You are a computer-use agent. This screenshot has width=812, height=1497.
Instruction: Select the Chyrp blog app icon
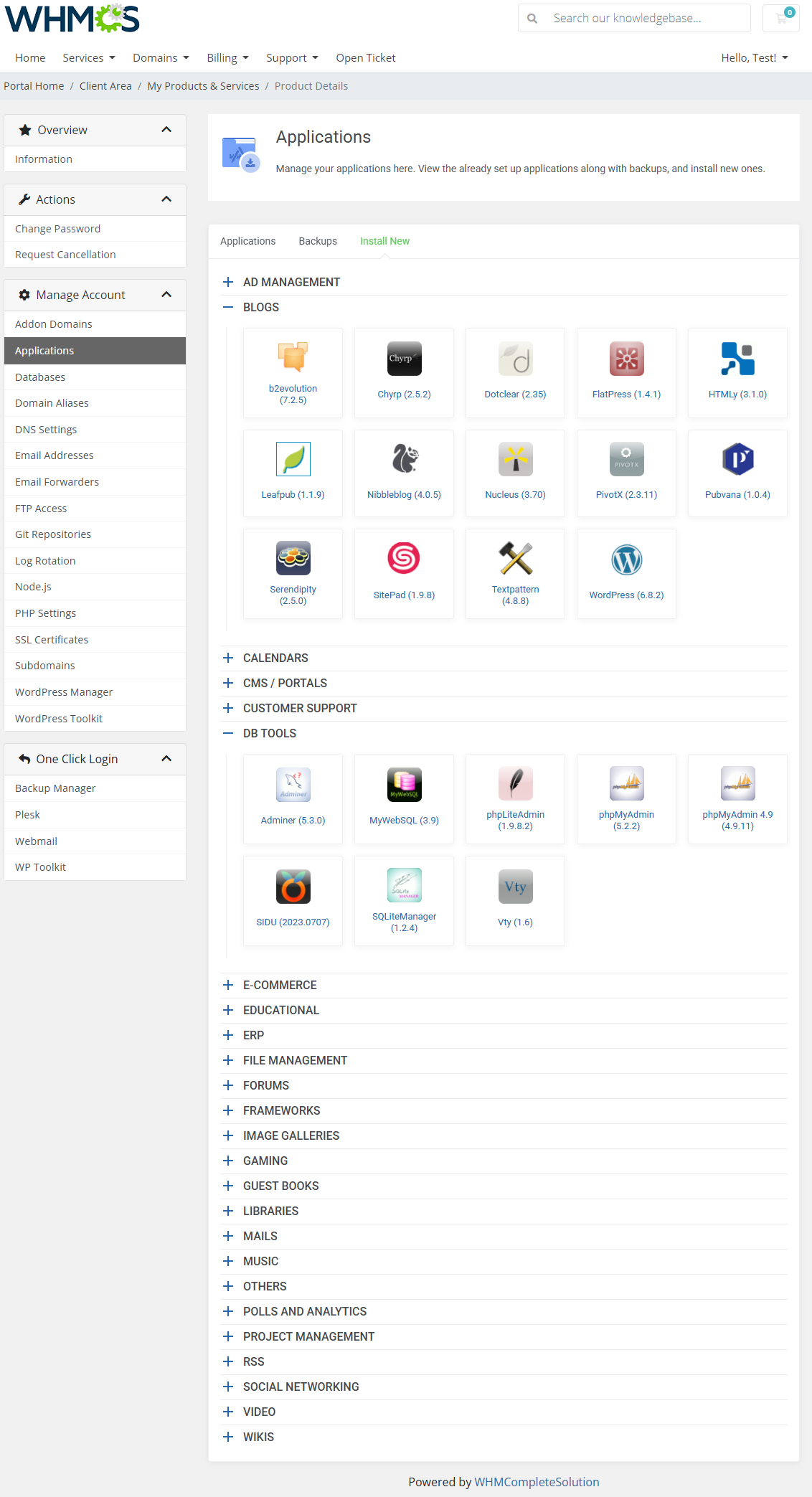click(x=404, y=359)
